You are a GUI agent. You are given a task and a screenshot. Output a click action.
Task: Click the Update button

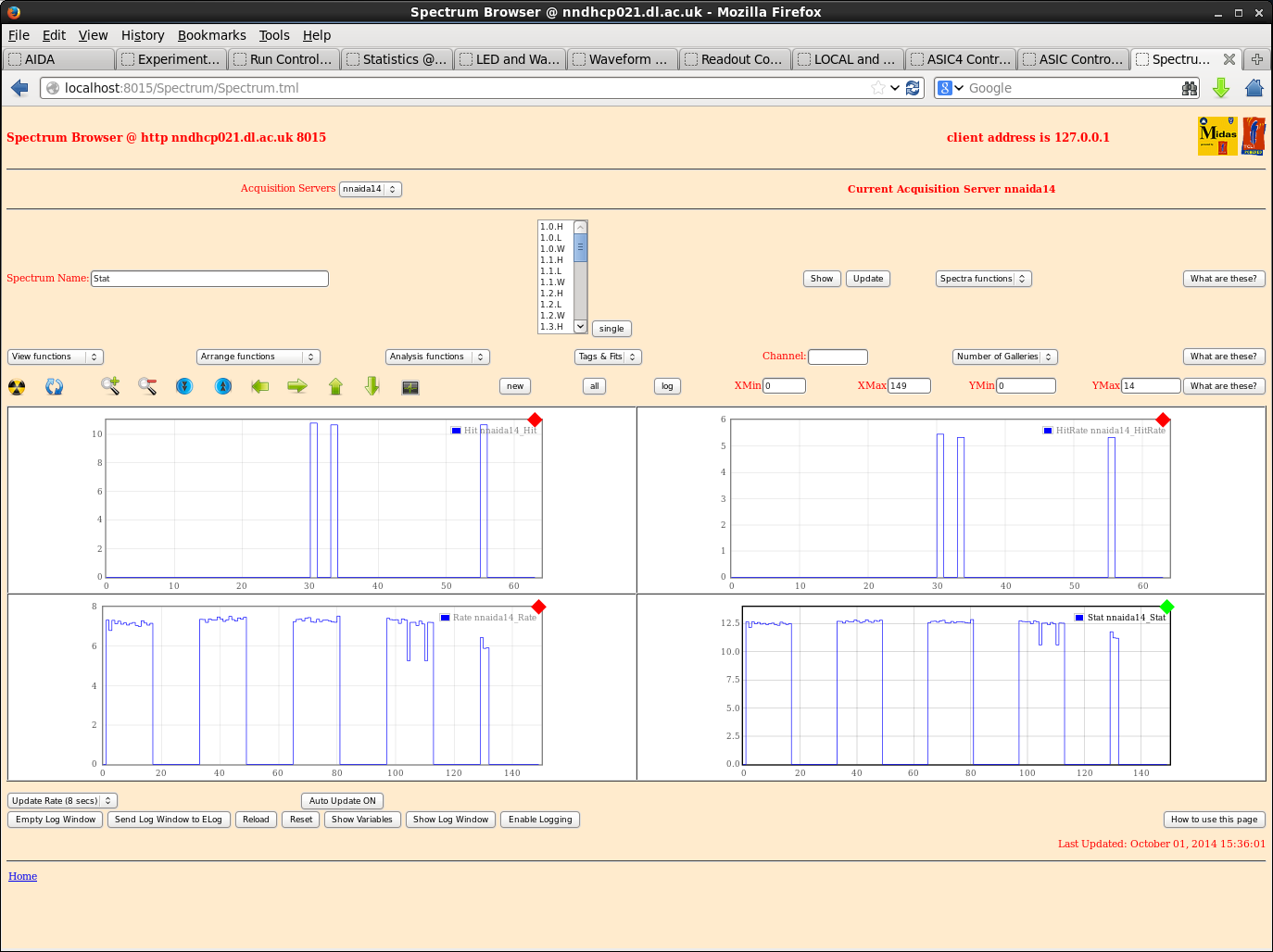(868, 279)
